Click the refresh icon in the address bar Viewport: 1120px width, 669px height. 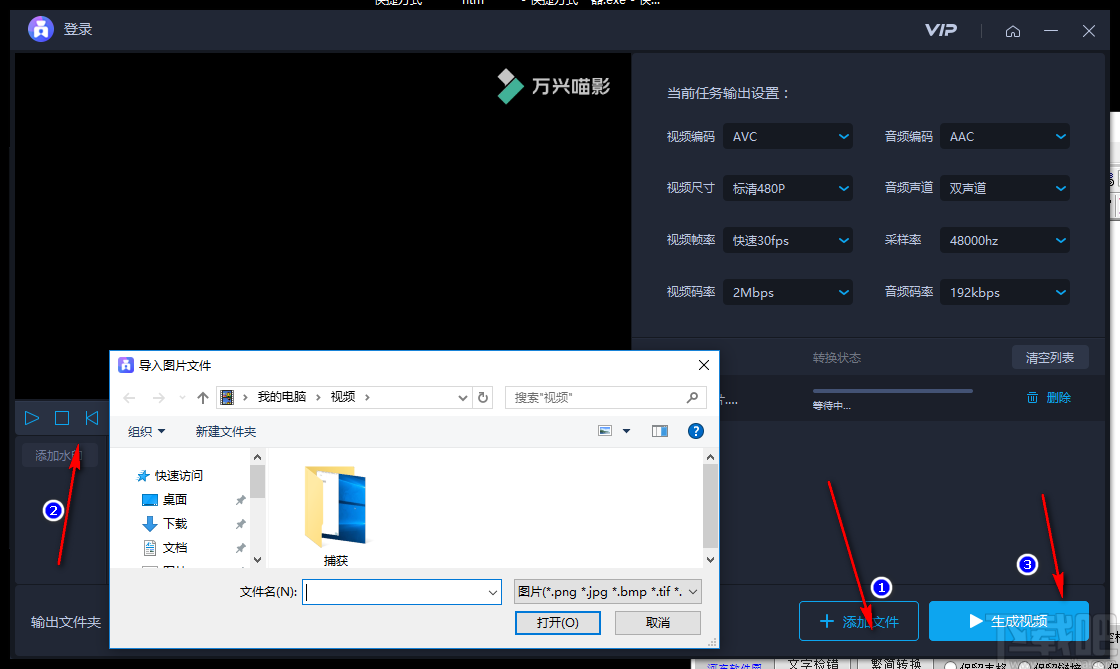click(x=483, y=397)
